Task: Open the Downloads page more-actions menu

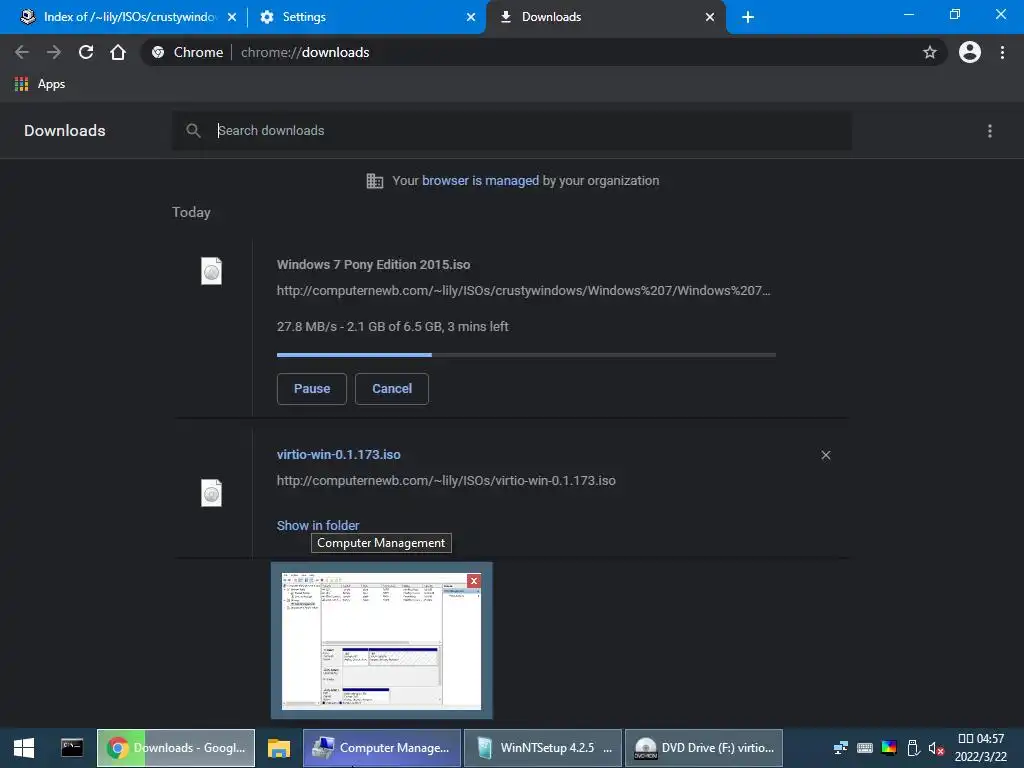Action: [989, 131]
